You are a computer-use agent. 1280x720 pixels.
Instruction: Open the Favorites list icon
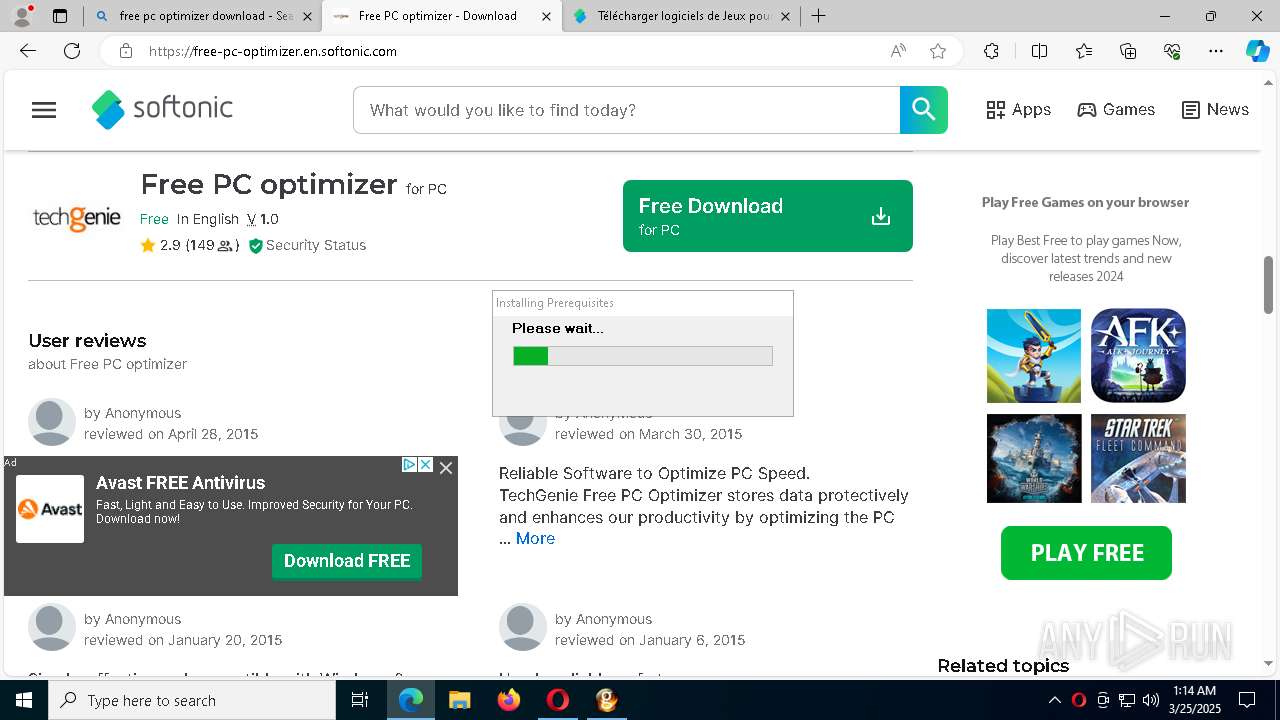click(x=1084, y=51)
